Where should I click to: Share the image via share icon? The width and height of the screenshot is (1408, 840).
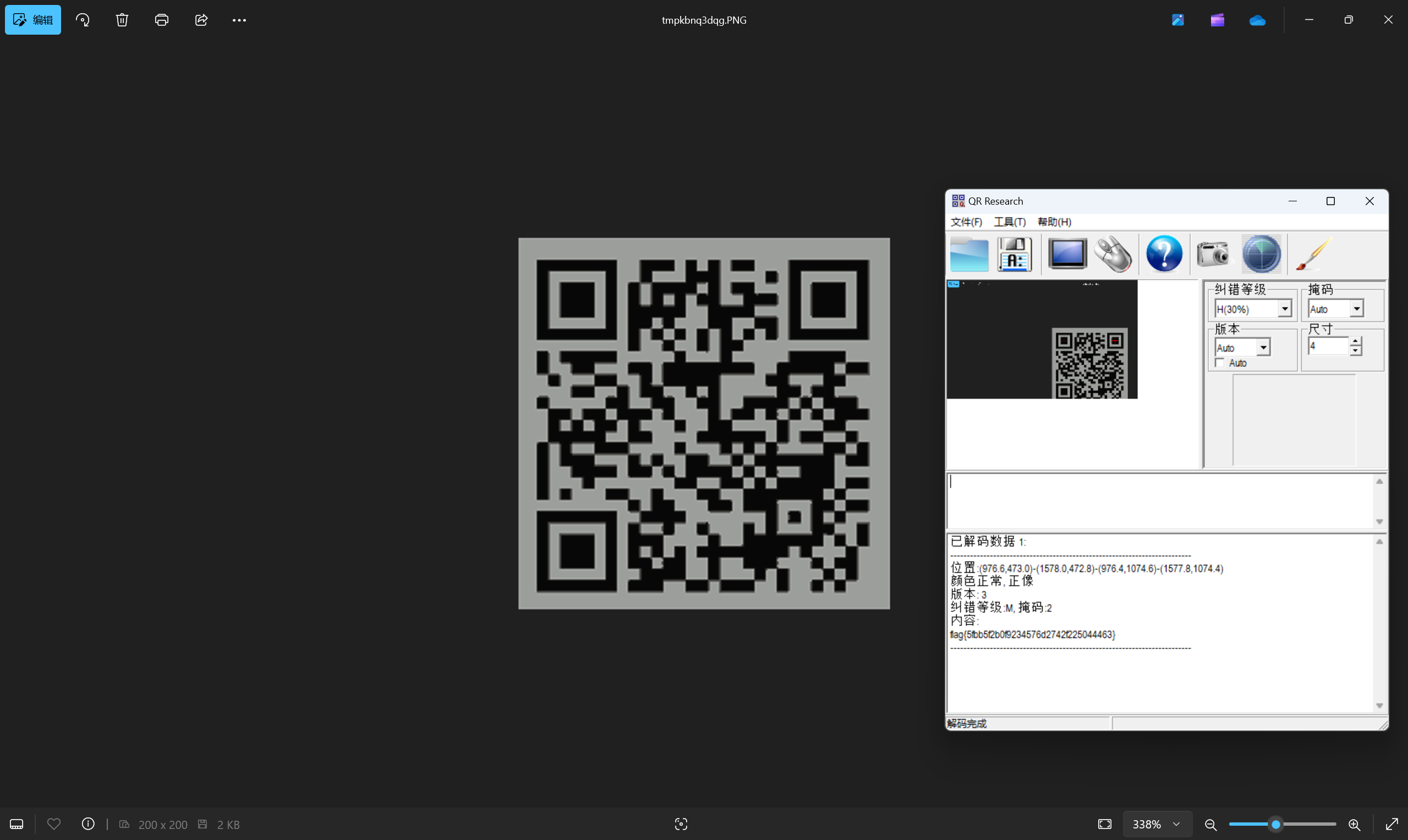click(201, 20)
